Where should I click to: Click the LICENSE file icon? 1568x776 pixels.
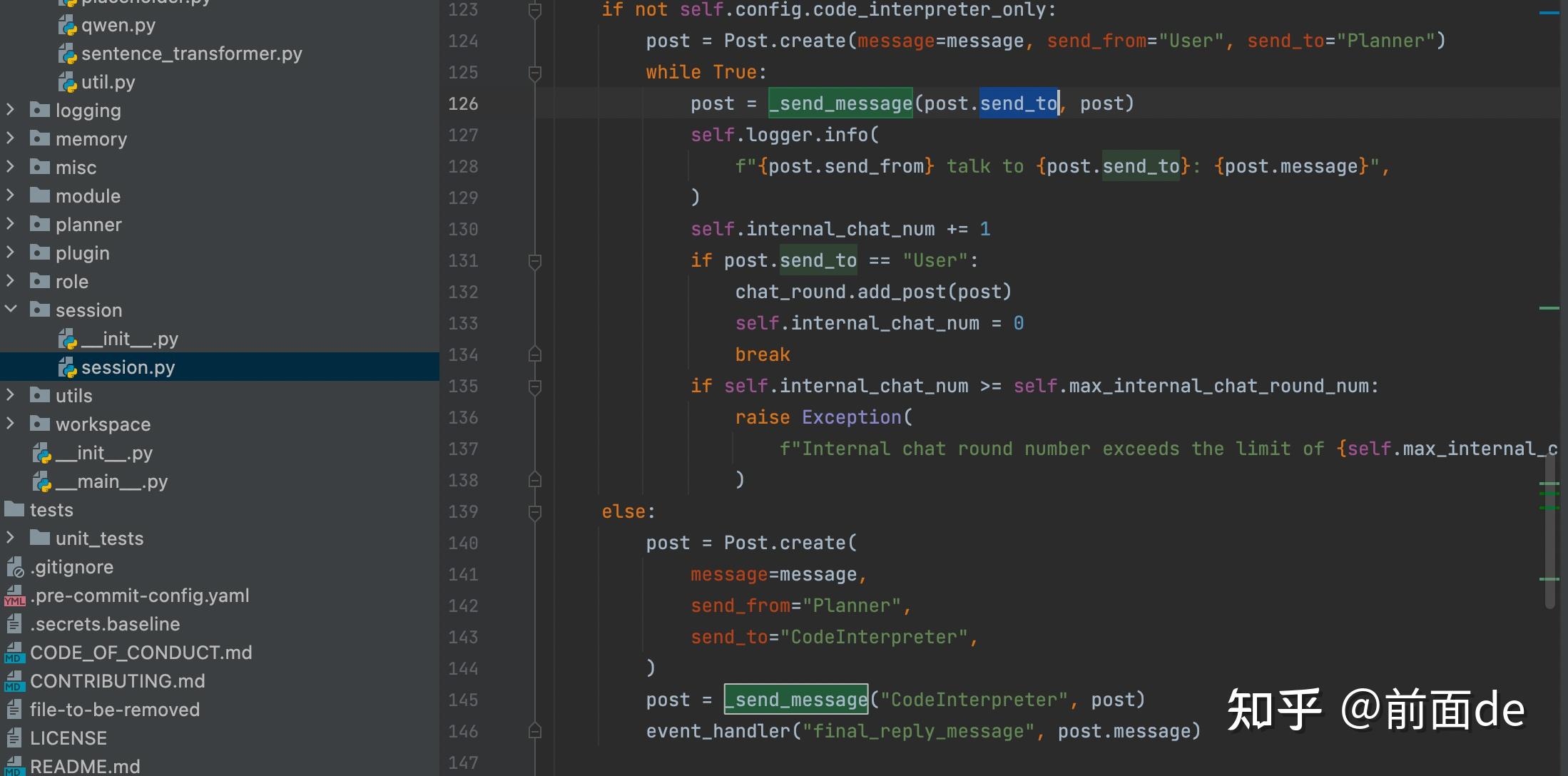click(x=14, y=738)
